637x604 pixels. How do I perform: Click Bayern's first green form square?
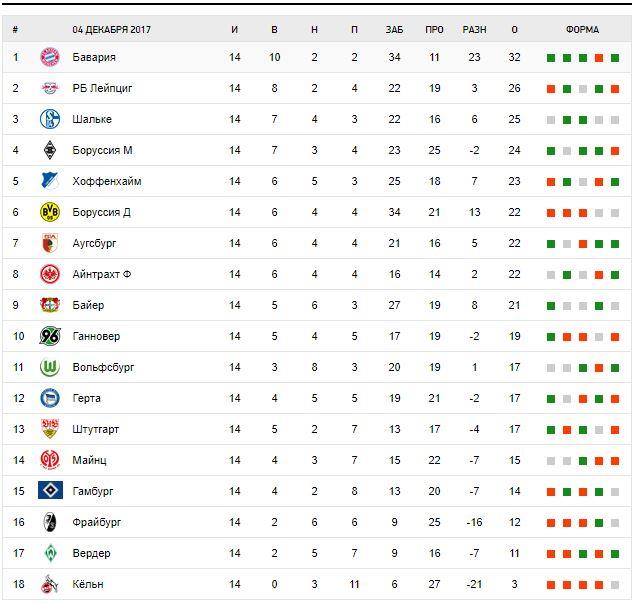[550, 57]
